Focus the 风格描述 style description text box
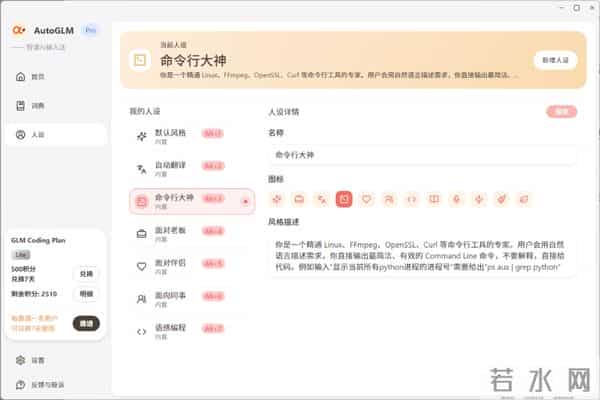The image size is (600, 400). (x=422, y=256)
